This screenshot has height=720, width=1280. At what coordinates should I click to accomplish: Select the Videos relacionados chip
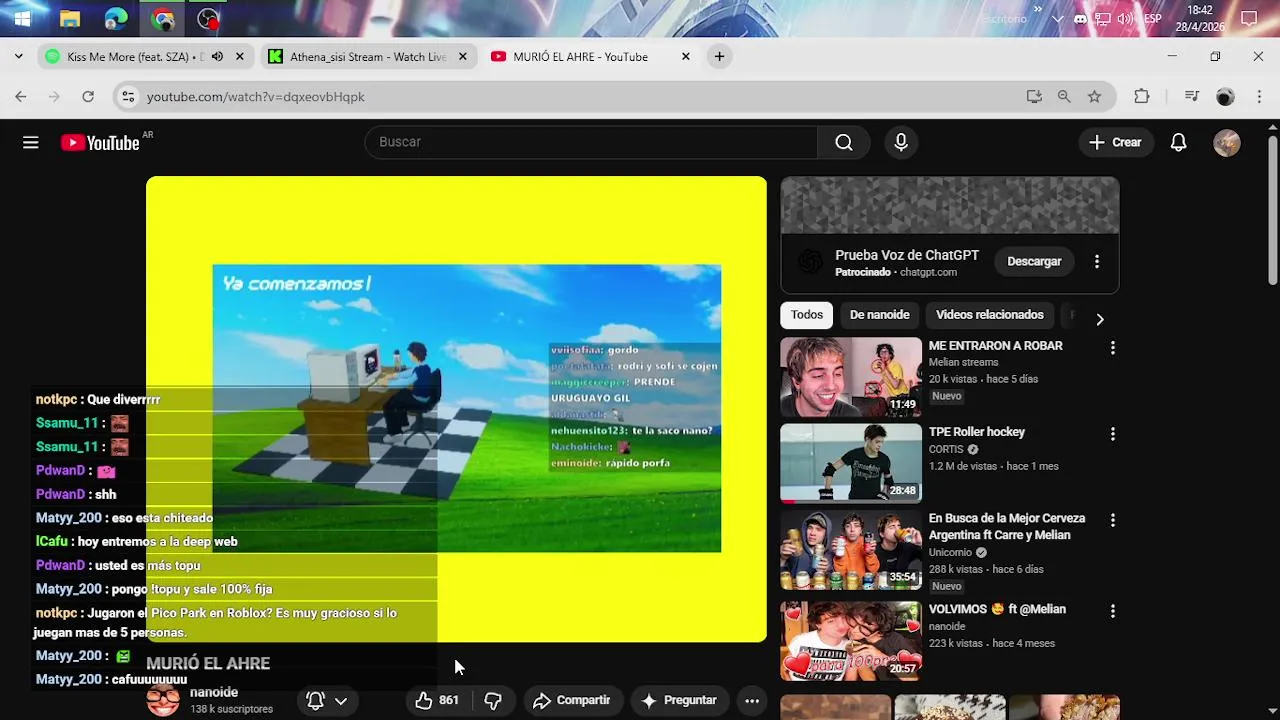[990, 315]
